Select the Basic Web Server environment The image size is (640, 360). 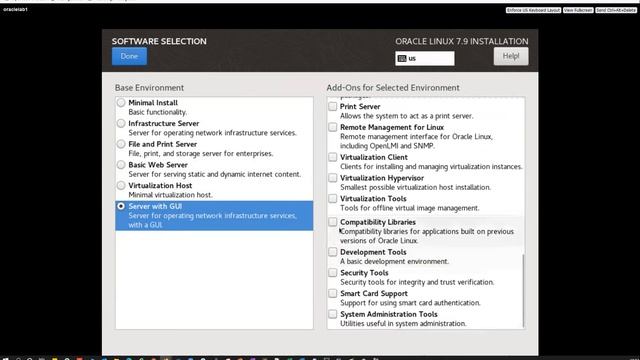[x=121, y=165]
